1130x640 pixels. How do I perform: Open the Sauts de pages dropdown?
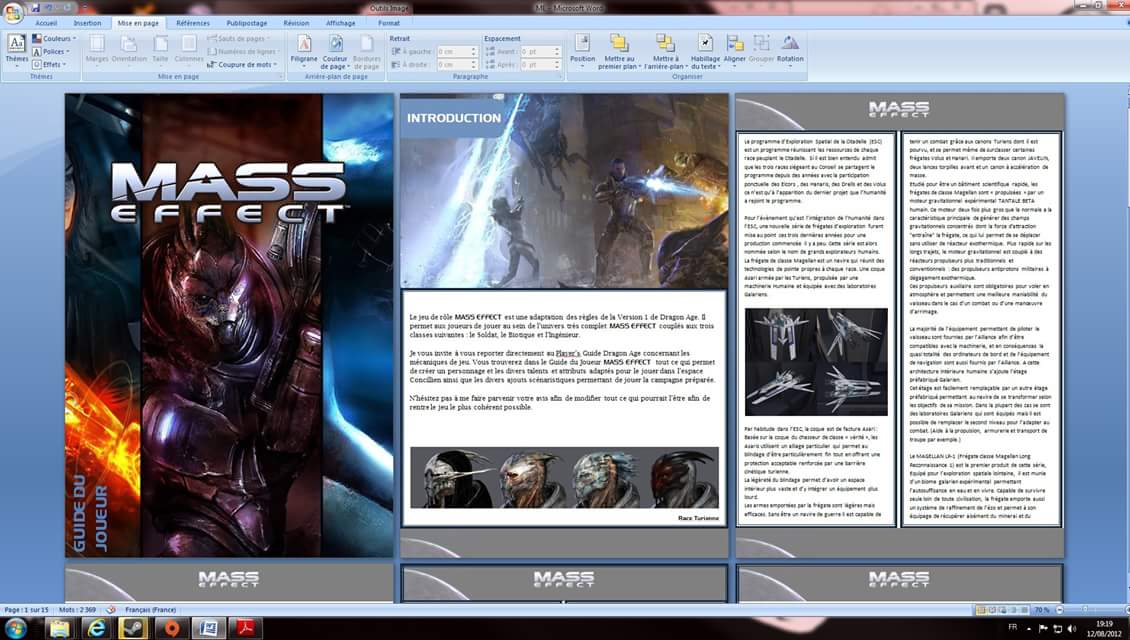tap(239, 39)
